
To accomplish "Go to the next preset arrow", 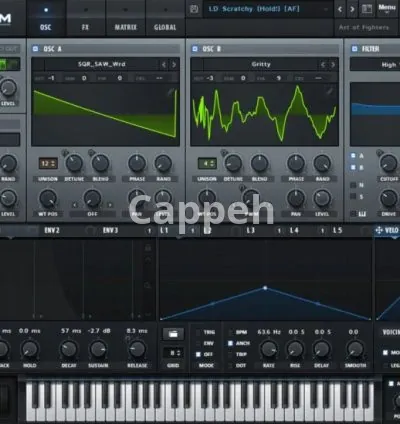I will pos(352,9).
